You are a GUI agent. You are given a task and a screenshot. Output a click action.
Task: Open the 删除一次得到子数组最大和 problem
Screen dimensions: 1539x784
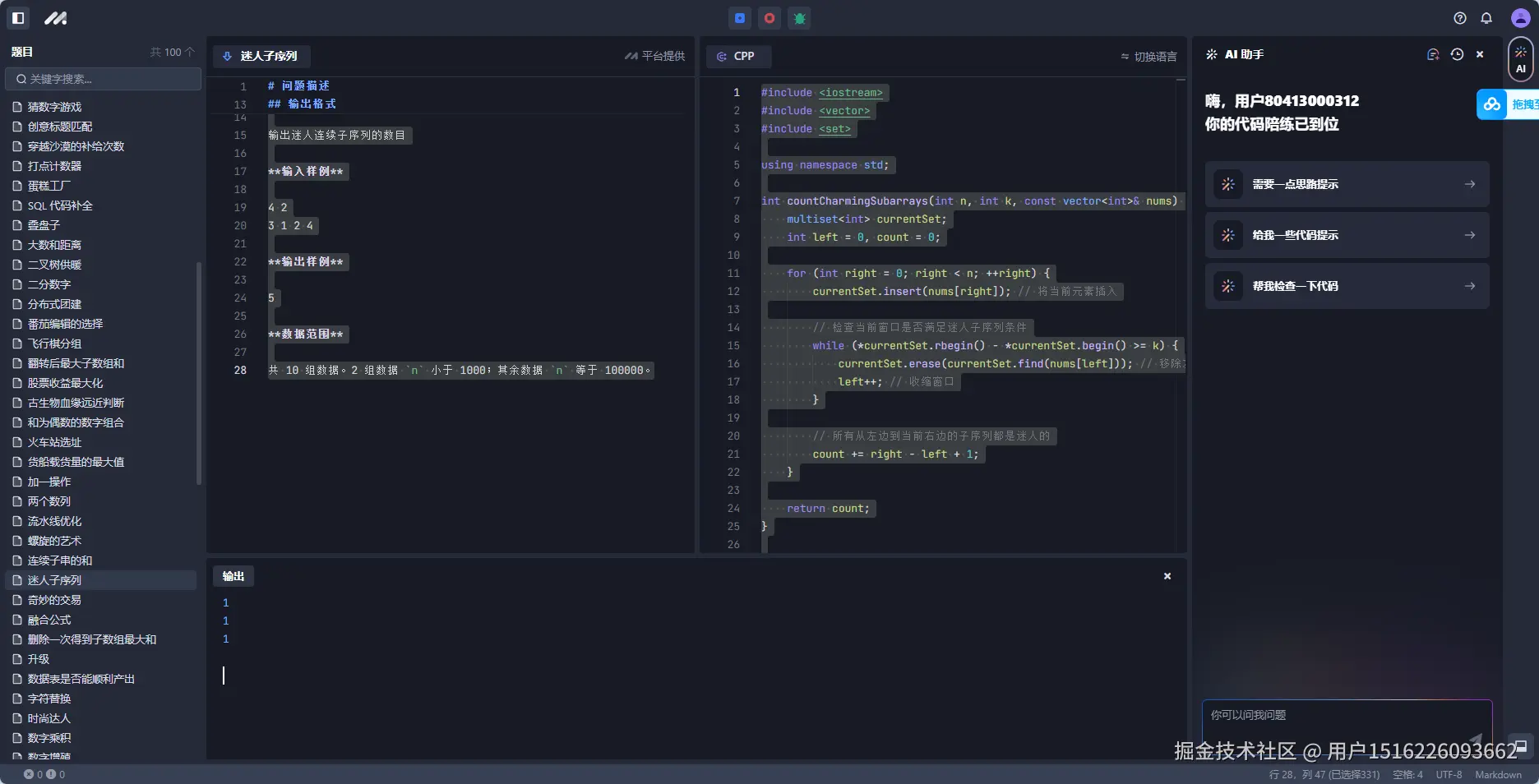[x=101, y=639]
